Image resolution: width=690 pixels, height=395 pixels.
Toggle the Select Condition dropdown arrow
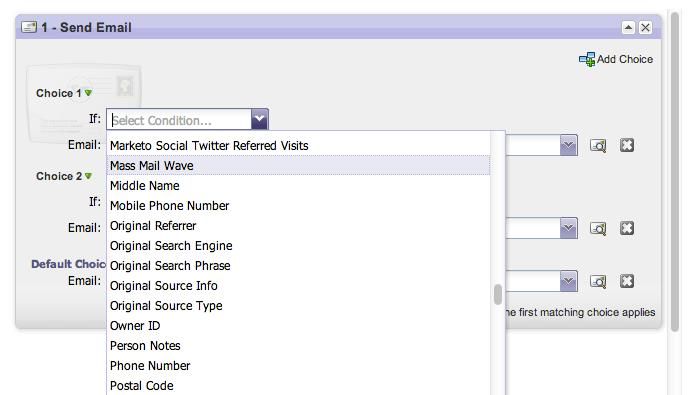coord(260,120)
